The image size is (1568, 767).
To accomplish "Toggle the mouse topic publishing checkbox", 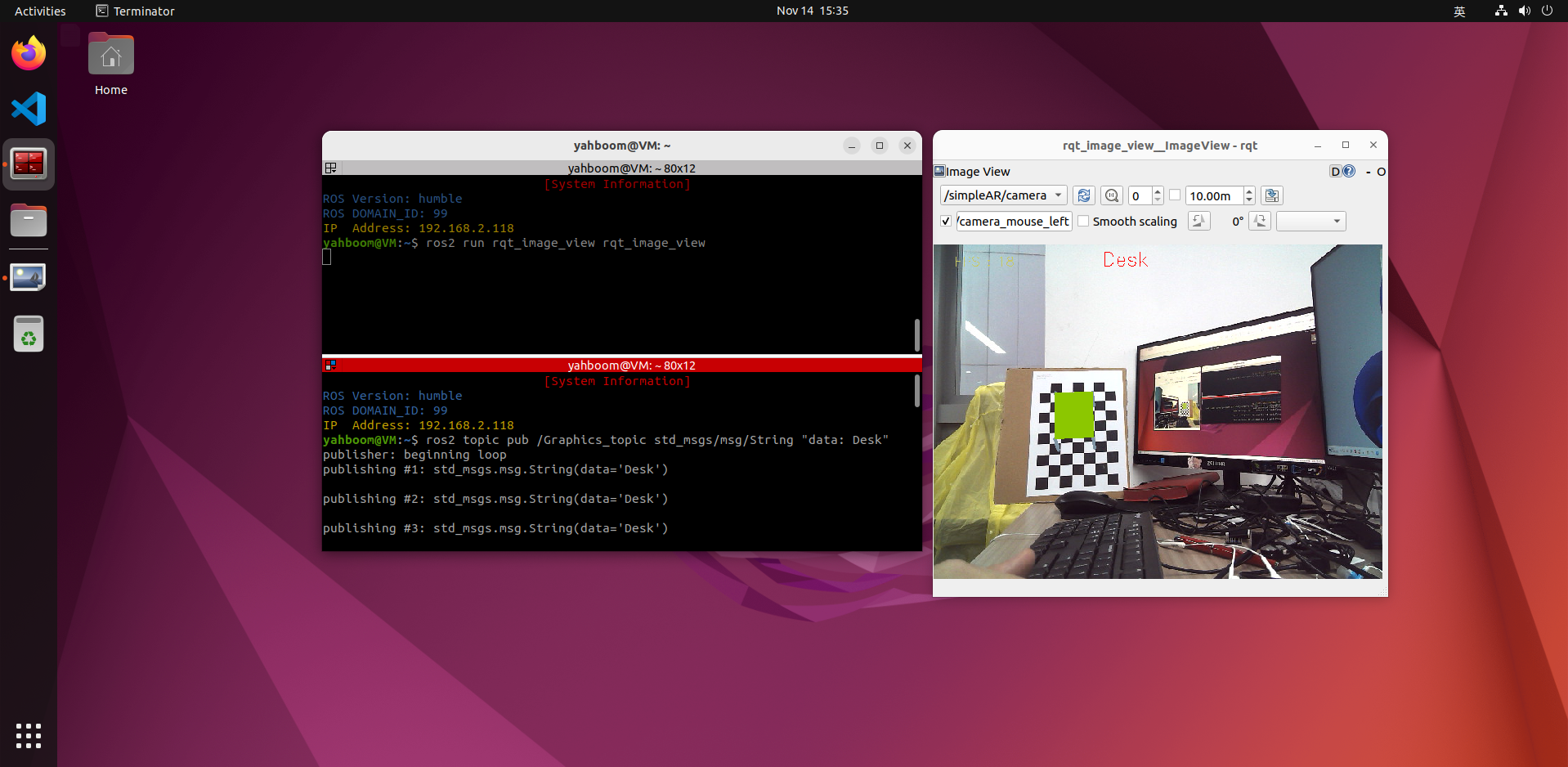I will 946,221.
